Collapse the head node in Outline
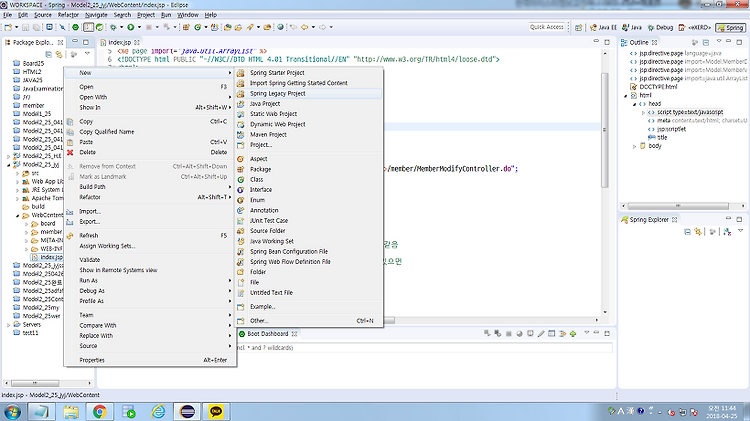 (634, 104)
